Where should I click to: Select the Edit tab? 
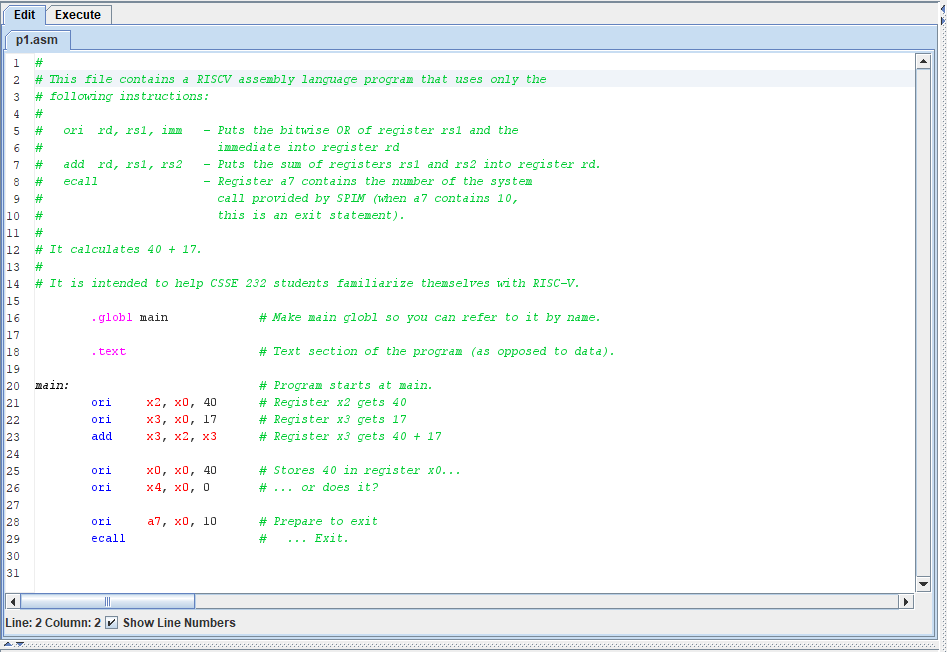click(x=24, y=15)
